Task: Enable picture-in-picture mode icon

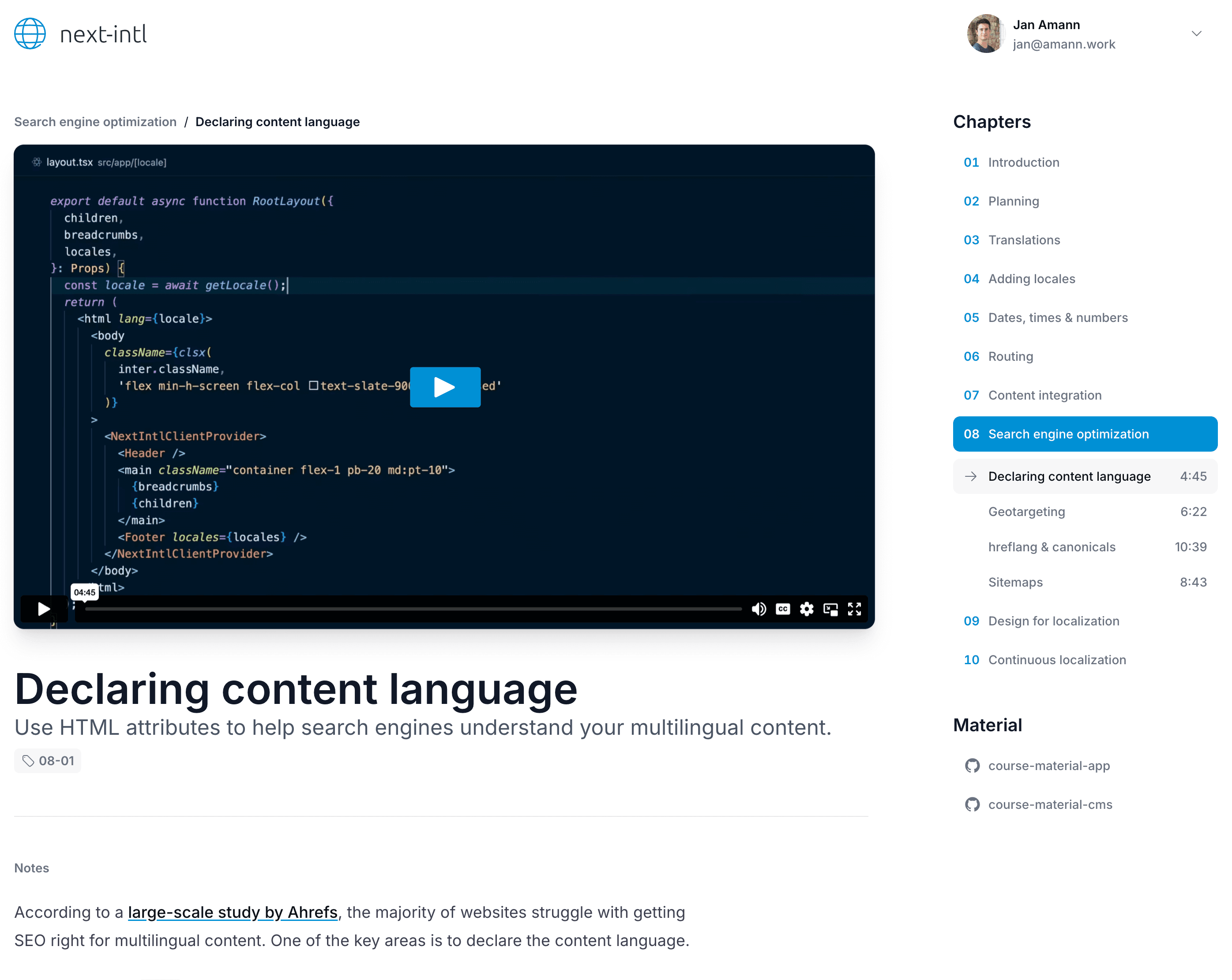Action: [x=831, y=610]
